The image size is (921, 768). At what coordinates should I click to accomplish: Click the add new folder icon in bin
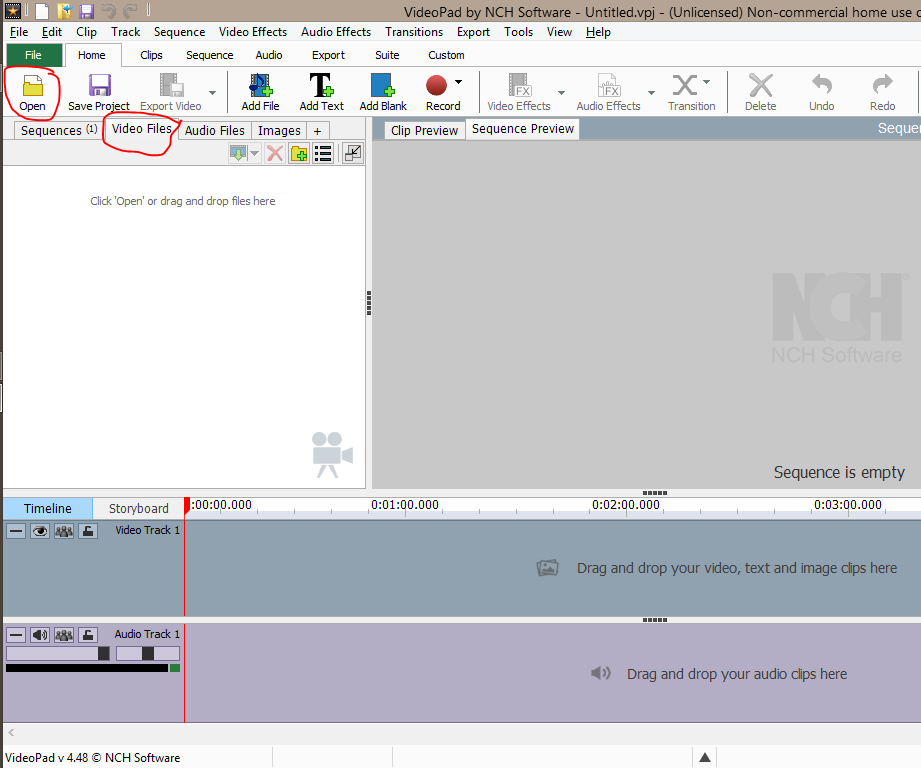[299, 154]
